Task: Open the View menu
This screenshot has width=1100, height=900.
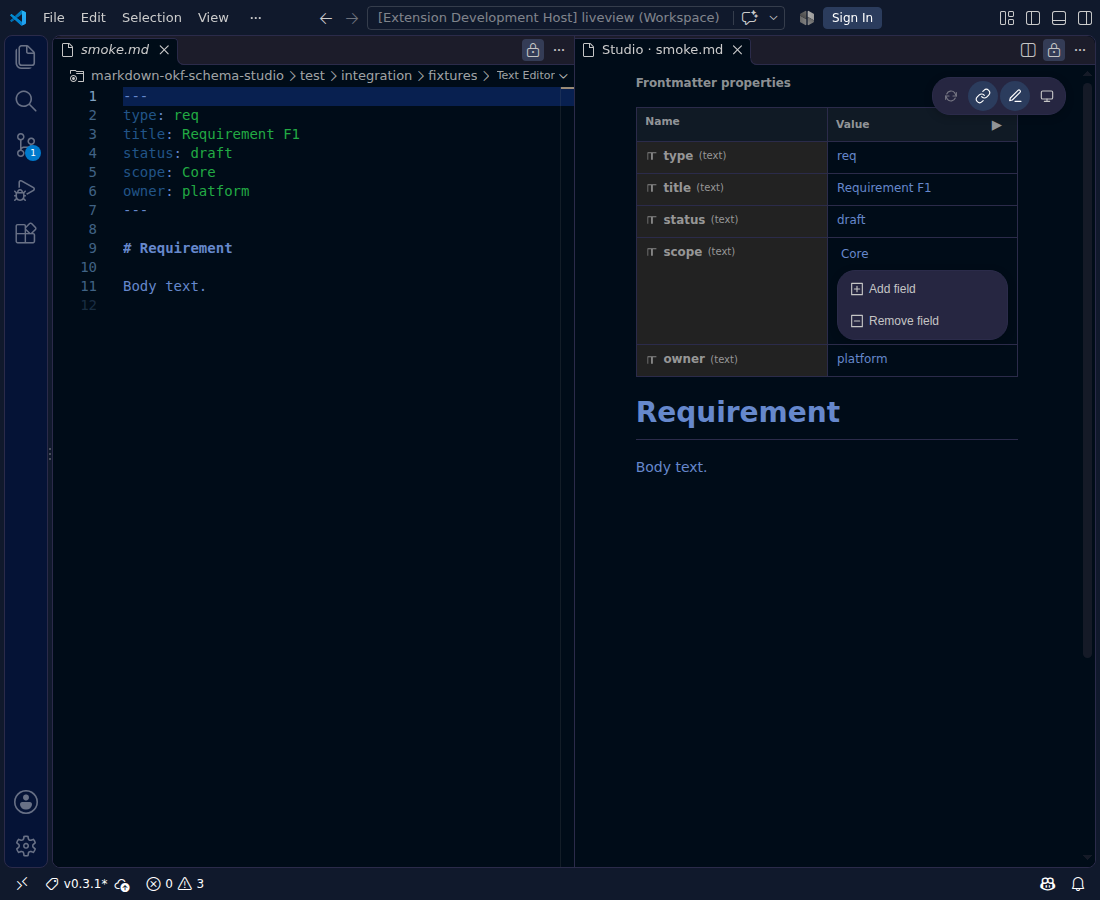Action: point(213,18)
